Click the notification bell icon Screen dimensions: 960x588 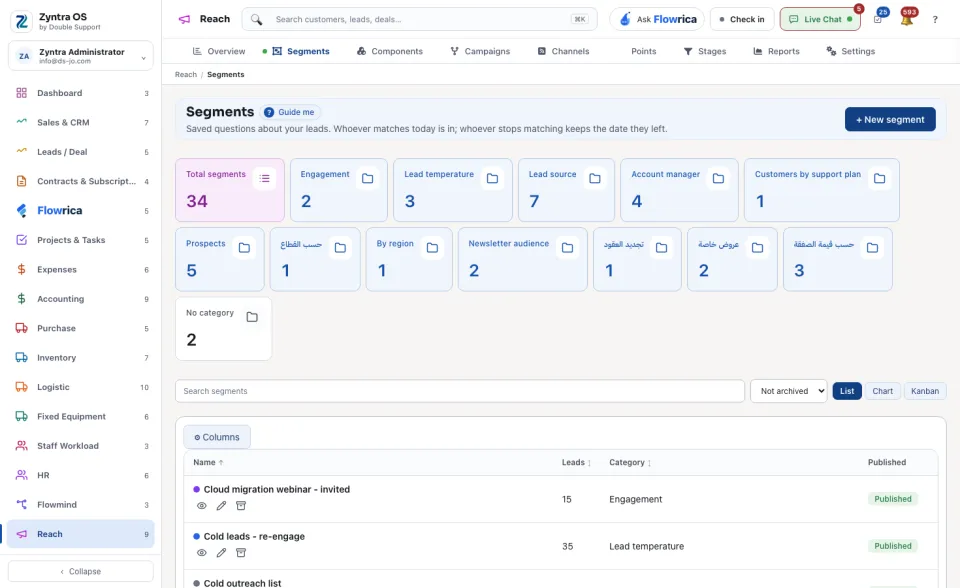tap(907, 20)
